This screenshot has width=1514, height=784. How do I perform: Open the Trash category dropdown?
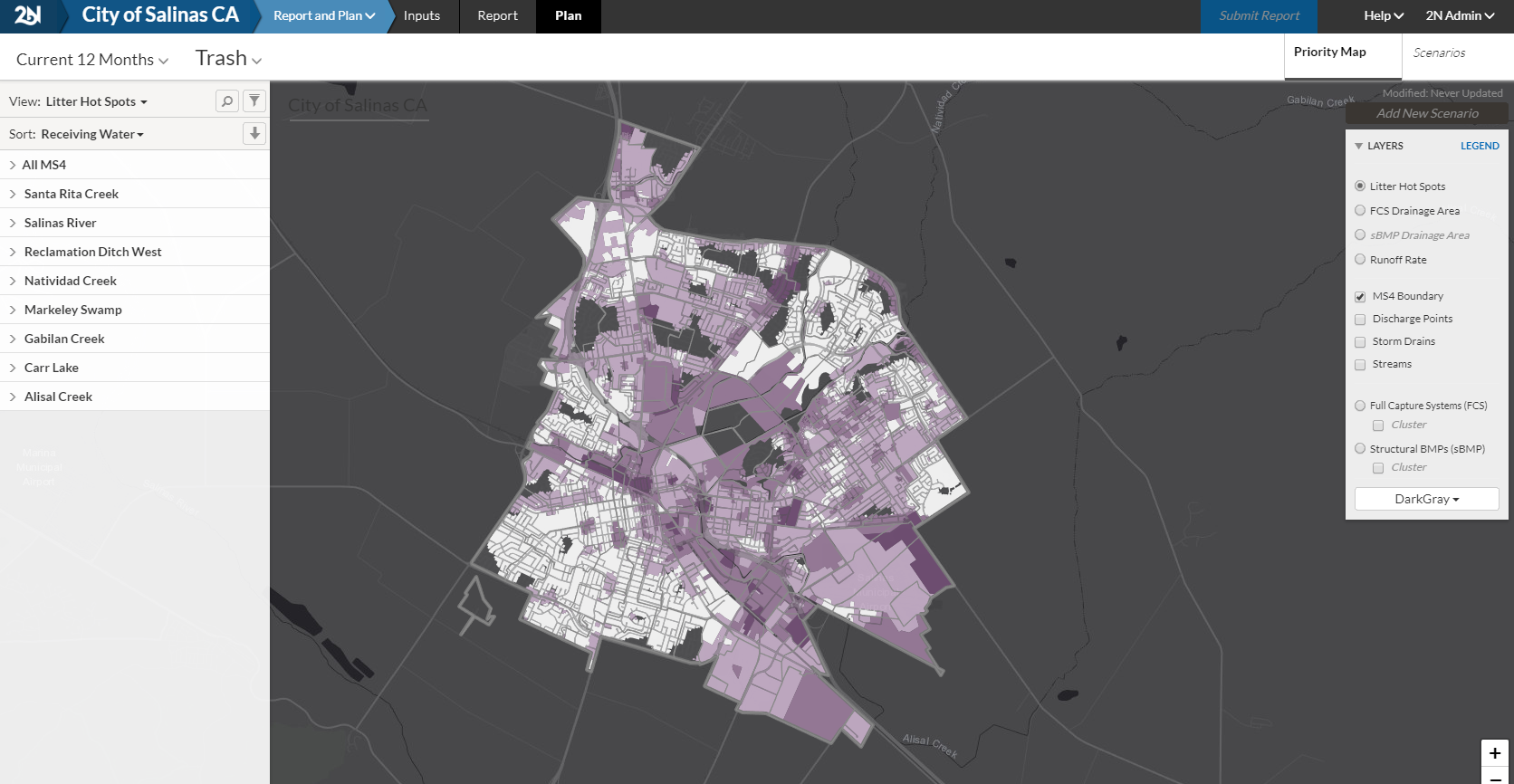(228, 59)
